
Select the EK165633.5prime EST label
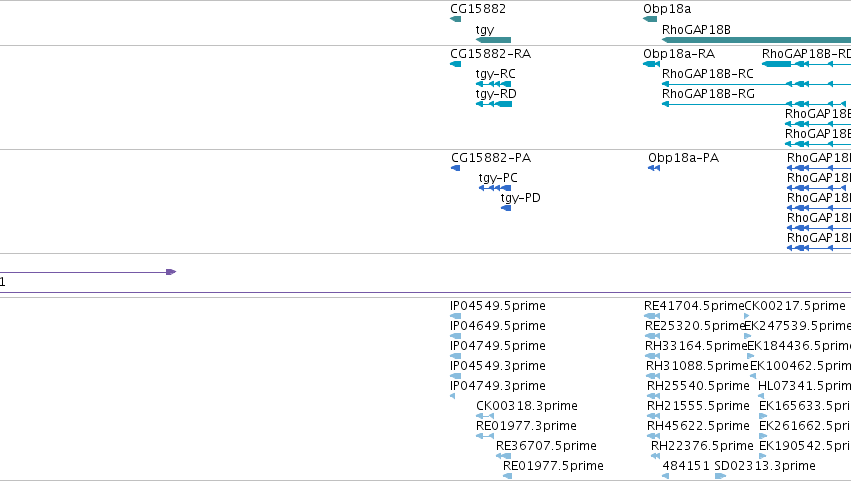pyautogui.click(x=805, y=406)
